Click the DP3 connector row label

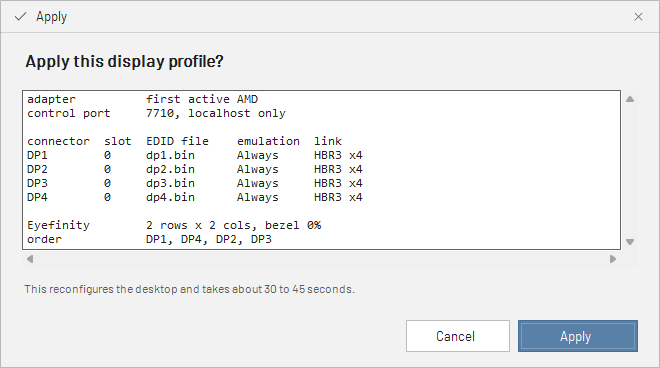click(x=37, y=183)
